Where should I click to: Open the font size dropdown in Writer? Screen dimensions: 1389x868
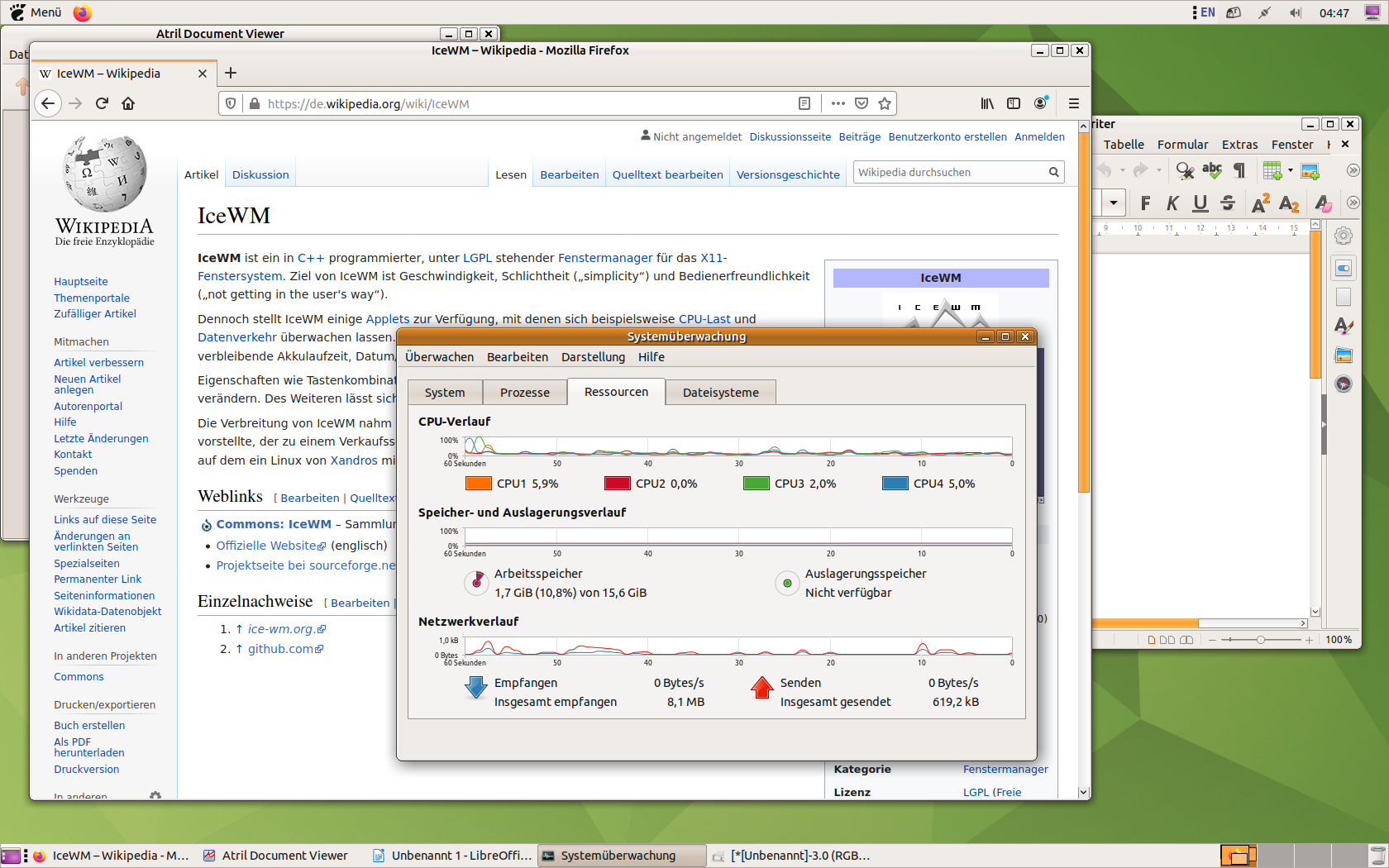1114,203
